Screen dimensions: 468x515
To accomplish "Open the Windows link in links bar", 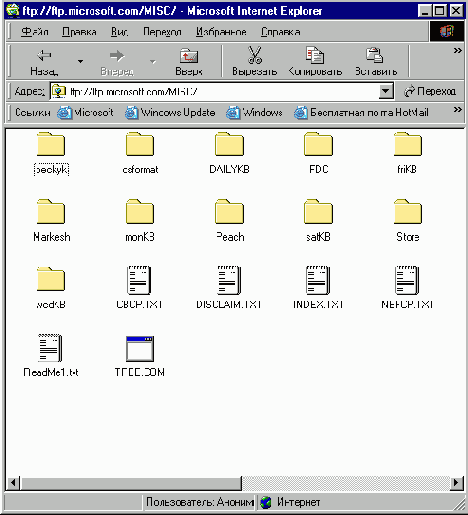I will click(254, 113).
